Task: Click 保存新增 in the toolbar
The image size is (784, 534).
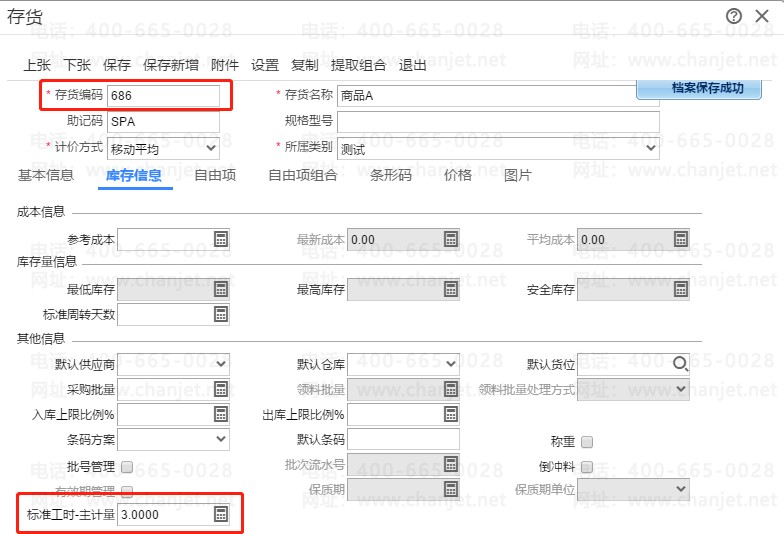Action: click(170, 65)
